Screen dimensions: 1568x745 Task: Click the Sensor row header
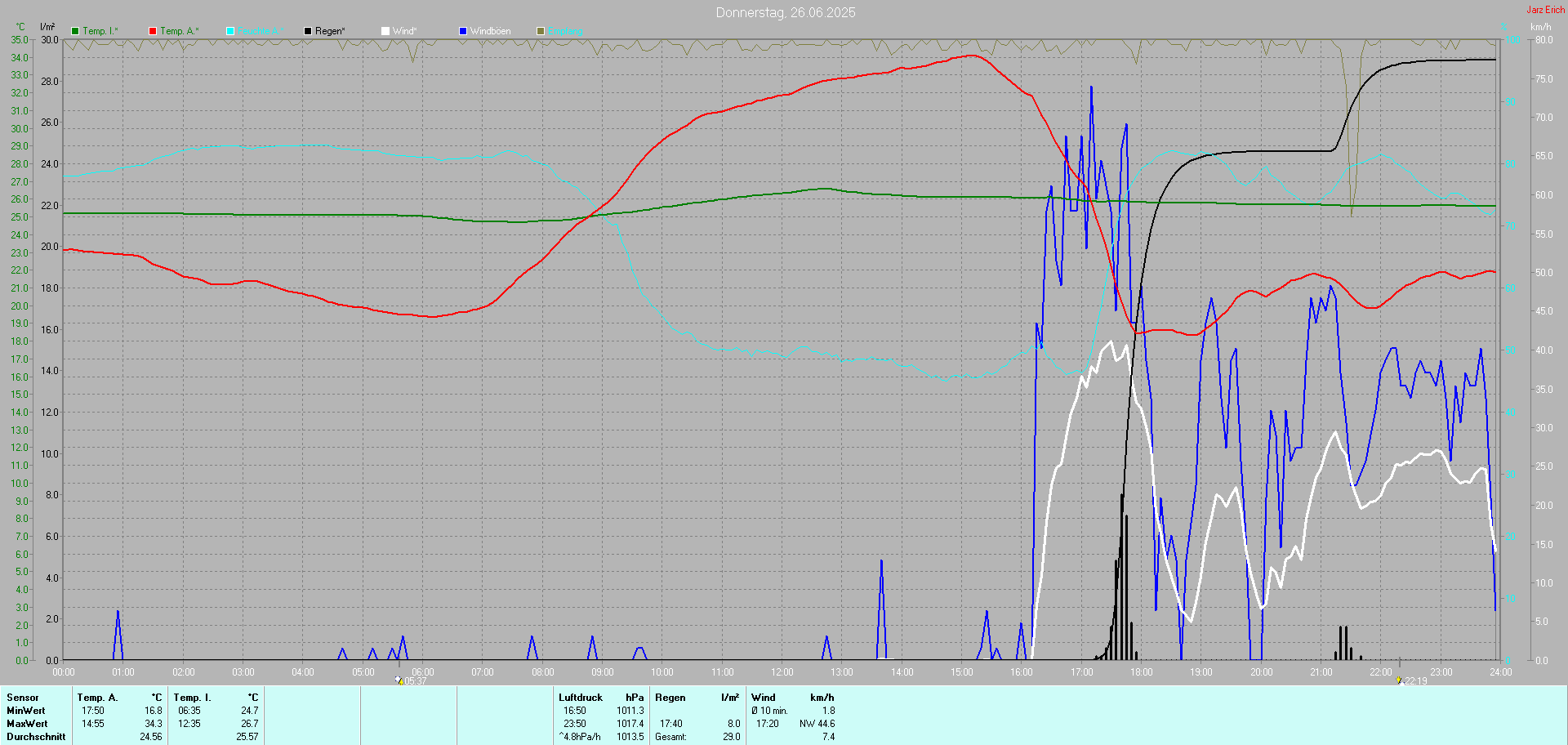23,698
